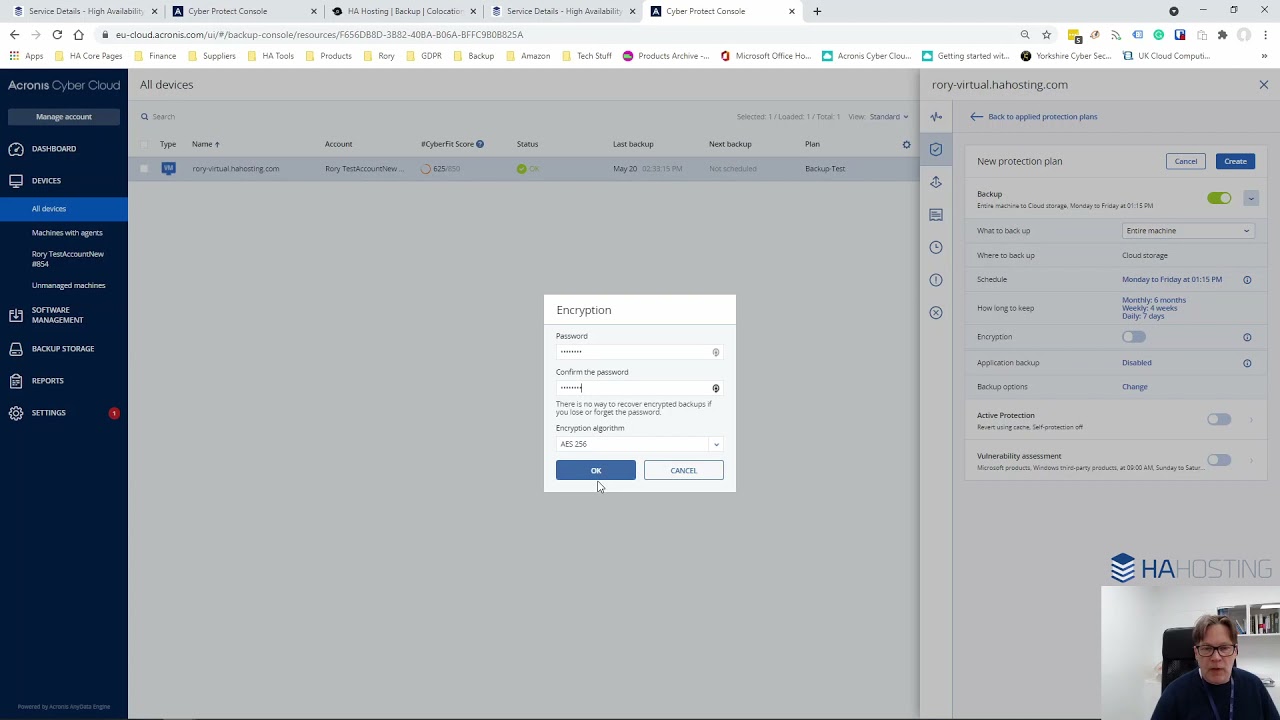The width and height of the screenshot is (1280, 720).
Task: Close the rory-virtual.hahosting.com side panel
Action: point(1264,85)
